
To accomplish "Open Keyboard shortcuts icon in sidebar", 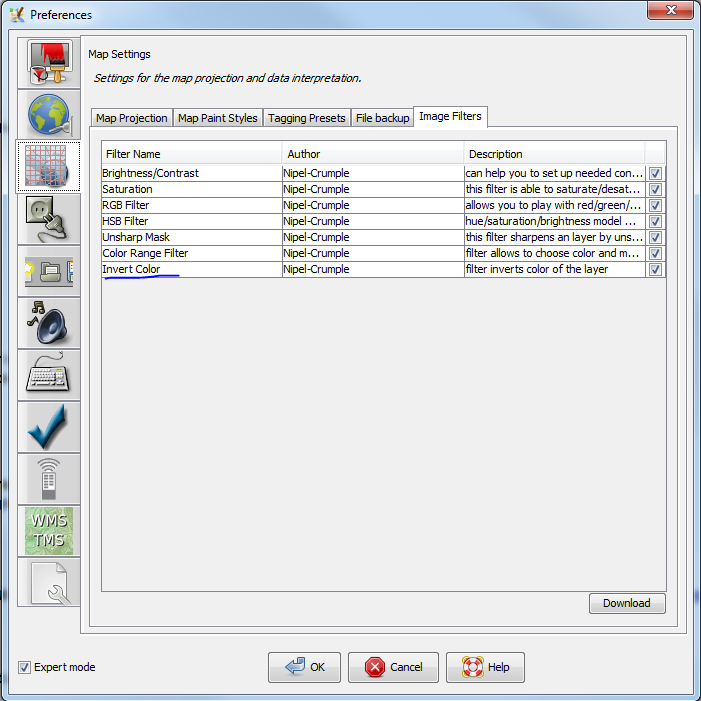I will point(49,374).
